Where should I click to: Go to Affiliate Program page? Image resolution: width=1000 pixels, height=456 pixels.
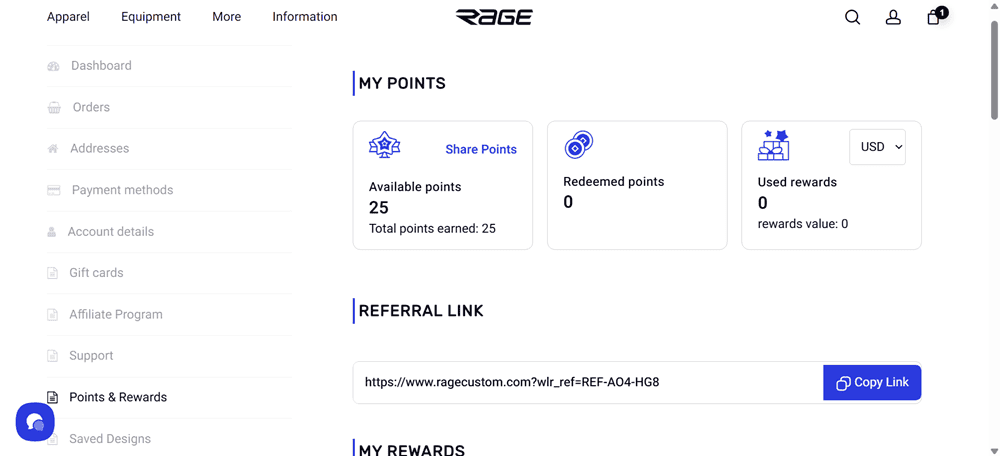pyautogui.click(x=116, y=314)
